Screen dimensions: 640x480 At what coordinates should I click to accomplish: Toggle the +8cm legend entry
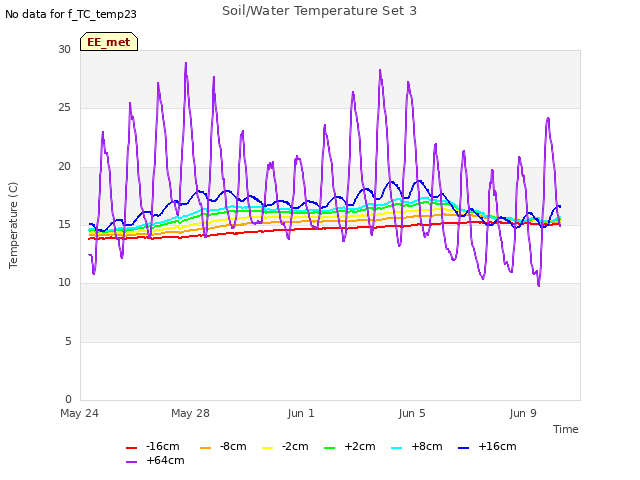(x=417, y=447)
